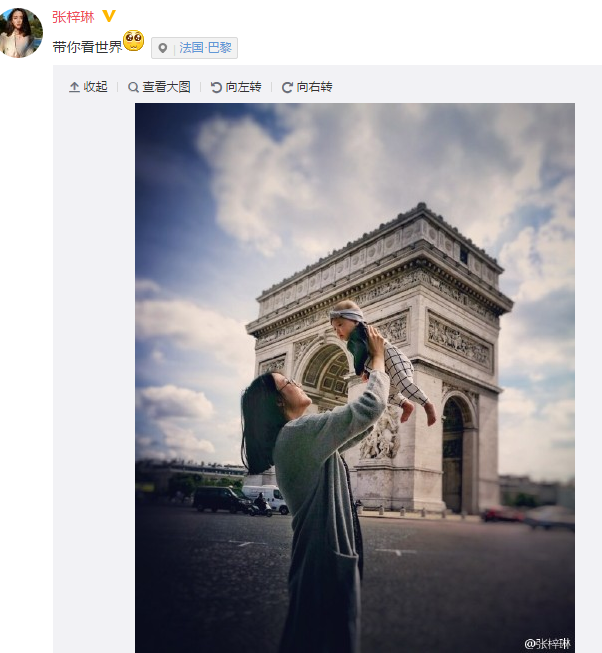Collapse the image using 收起 text

tap(95, 87)
